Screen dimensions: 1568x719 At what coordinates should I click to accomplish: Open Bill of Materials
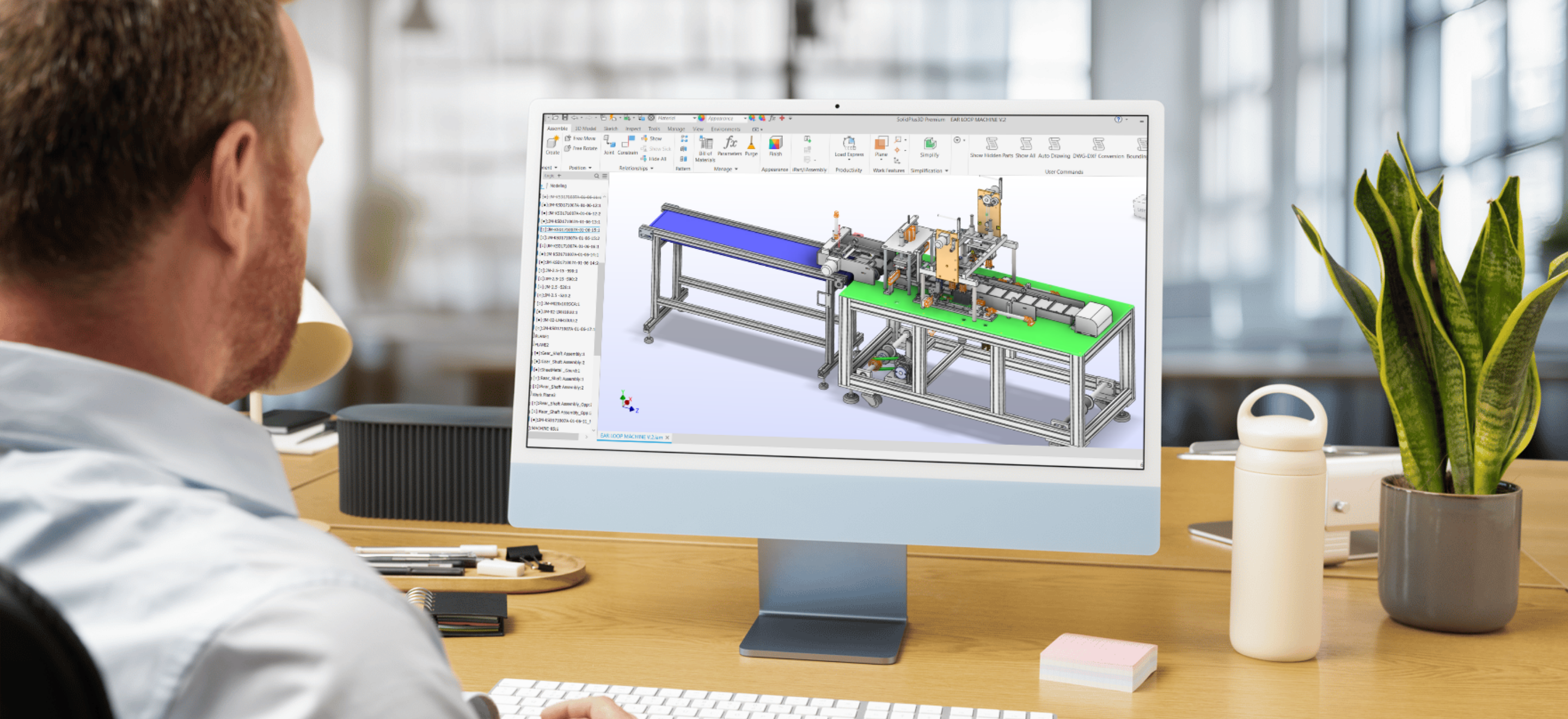click(706, 149)
